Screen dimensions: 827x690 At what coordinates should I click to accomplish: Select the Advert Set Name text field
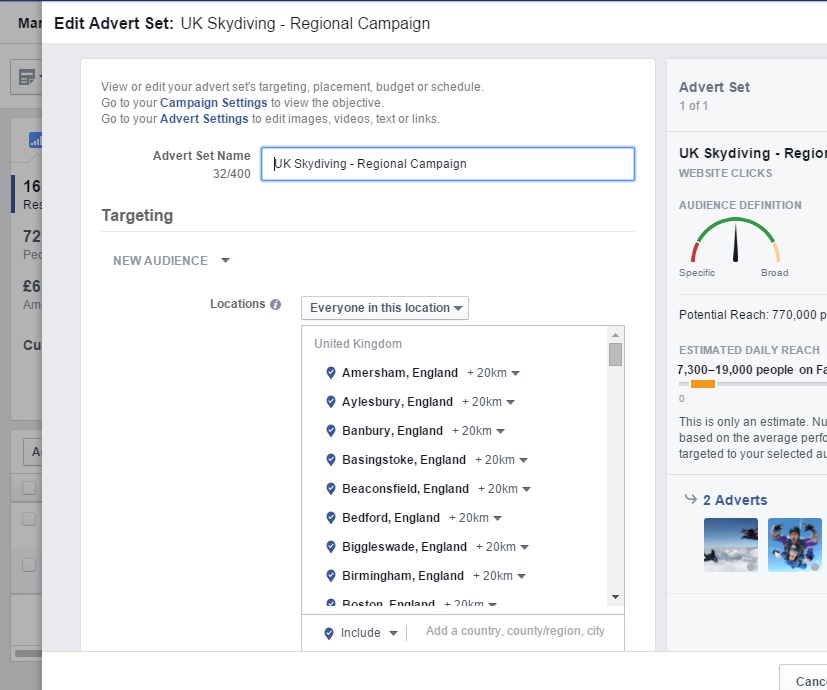[447, 163]
